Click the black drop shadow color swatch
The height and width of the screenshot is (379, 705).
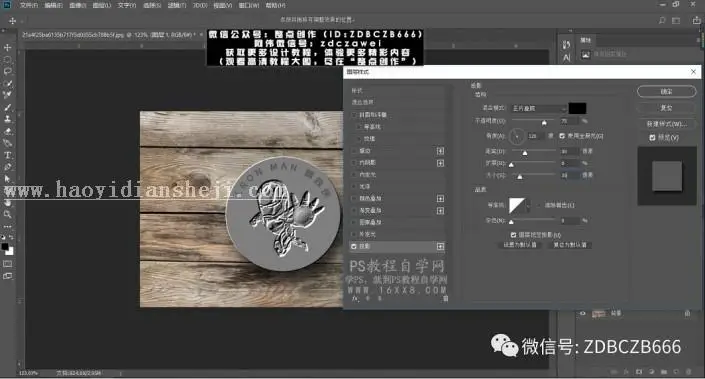(577, 108)
